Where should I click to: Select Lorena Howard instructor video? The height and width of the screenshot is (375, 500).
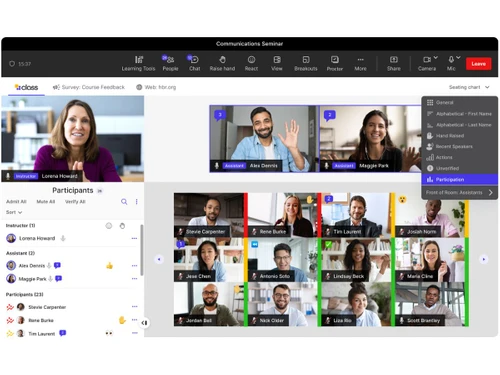tap(73, 139)
